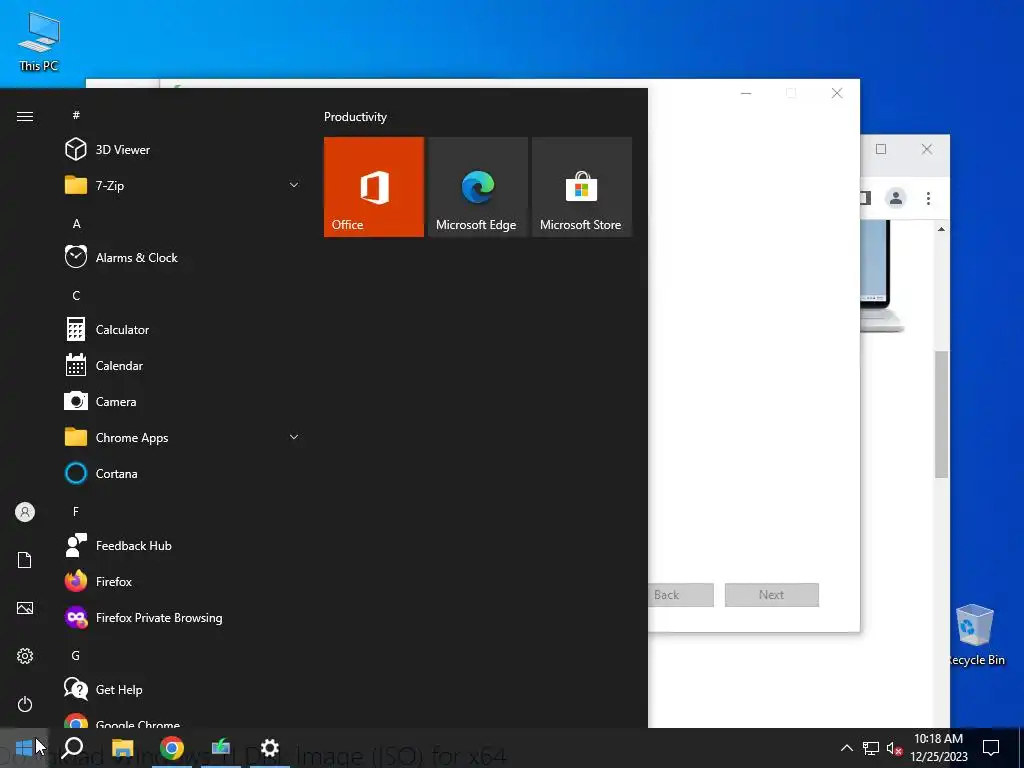Expand the Start menu hamburger
Viewport: 1024px width, 768px height.
point(25,116)
